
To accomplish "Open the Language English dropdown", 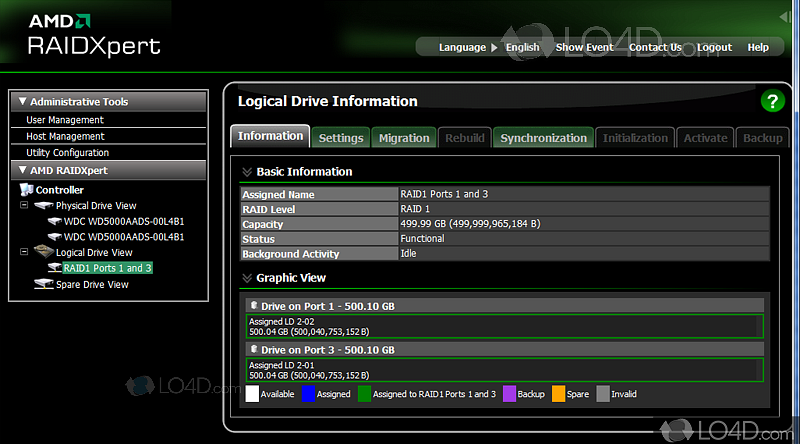I will click(x=522, y=47).
